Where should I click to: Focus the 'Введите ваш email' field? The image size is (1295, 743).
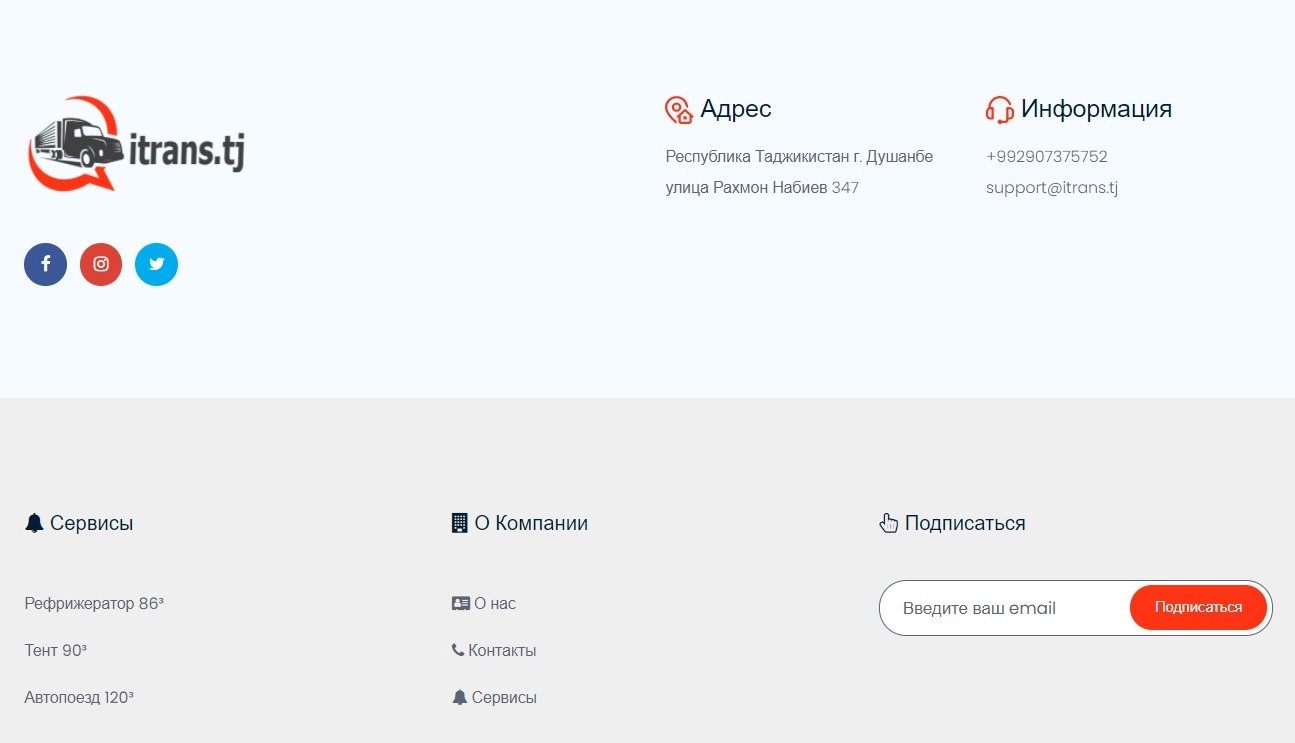point(1005,608)
